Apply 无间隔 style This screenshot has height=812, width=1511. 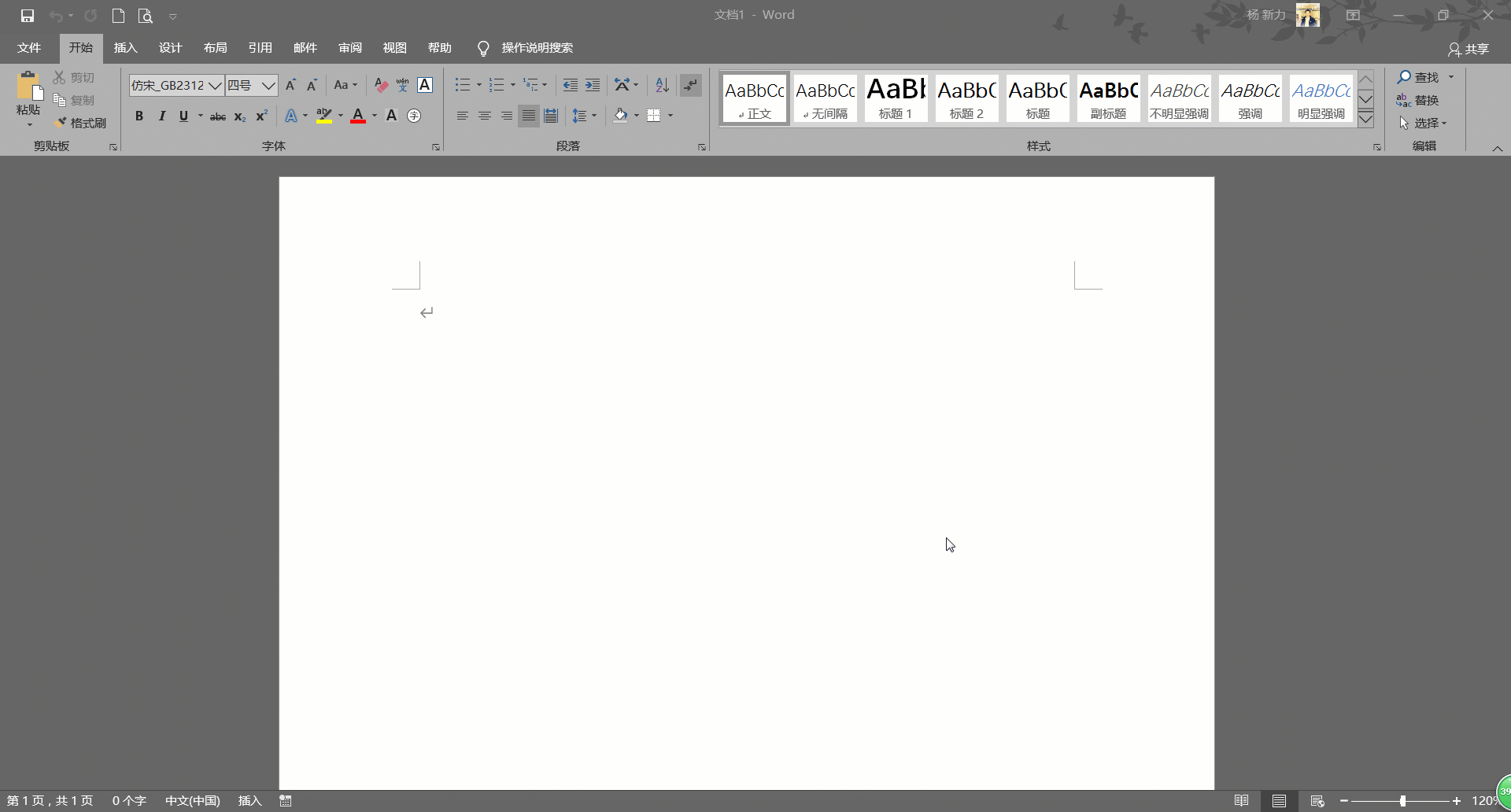point(825,98)
